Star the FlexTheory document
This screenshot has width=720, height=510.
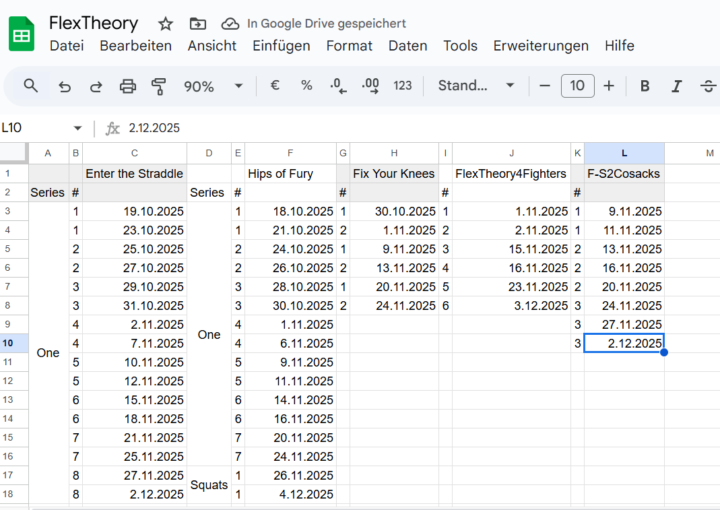pos(166,23)
